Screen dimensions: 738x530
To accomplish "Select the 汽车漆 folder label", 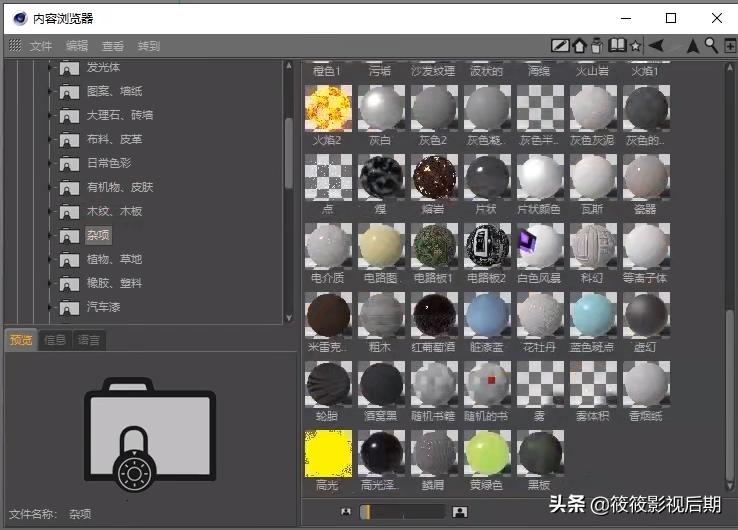I will point(104,307).
